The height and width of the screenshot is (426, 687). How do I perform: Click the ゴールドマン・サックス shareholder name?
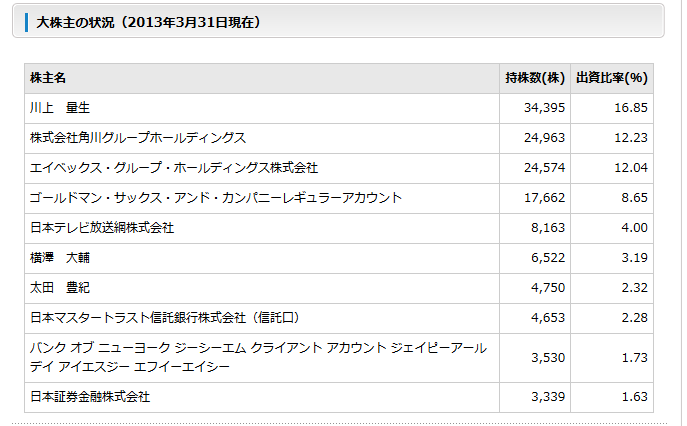pos(216,198)
